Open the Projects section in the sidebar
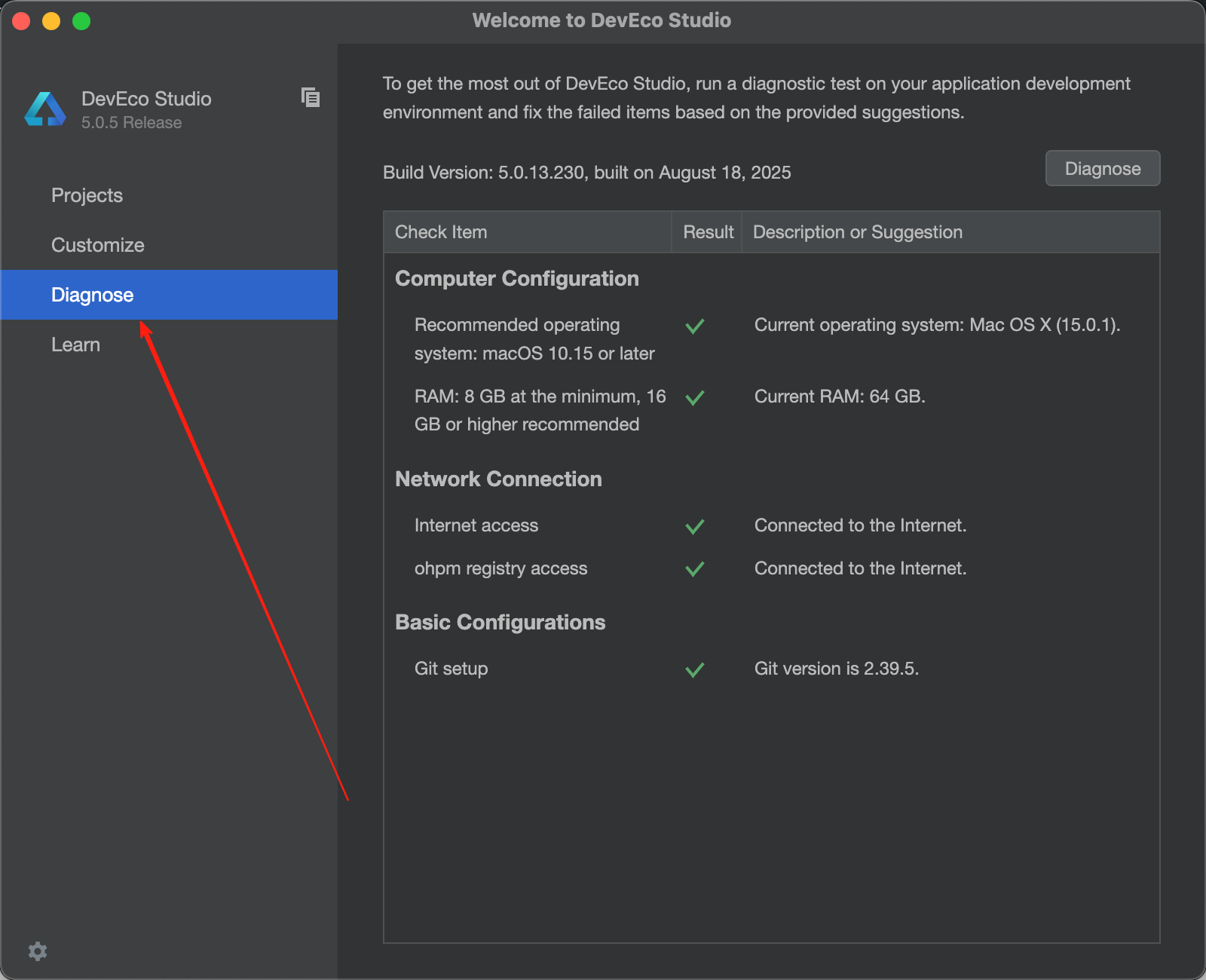Image resolution: width=1206 pixels, height=980 pixels. pyautogui.click(x=87, y=195)
